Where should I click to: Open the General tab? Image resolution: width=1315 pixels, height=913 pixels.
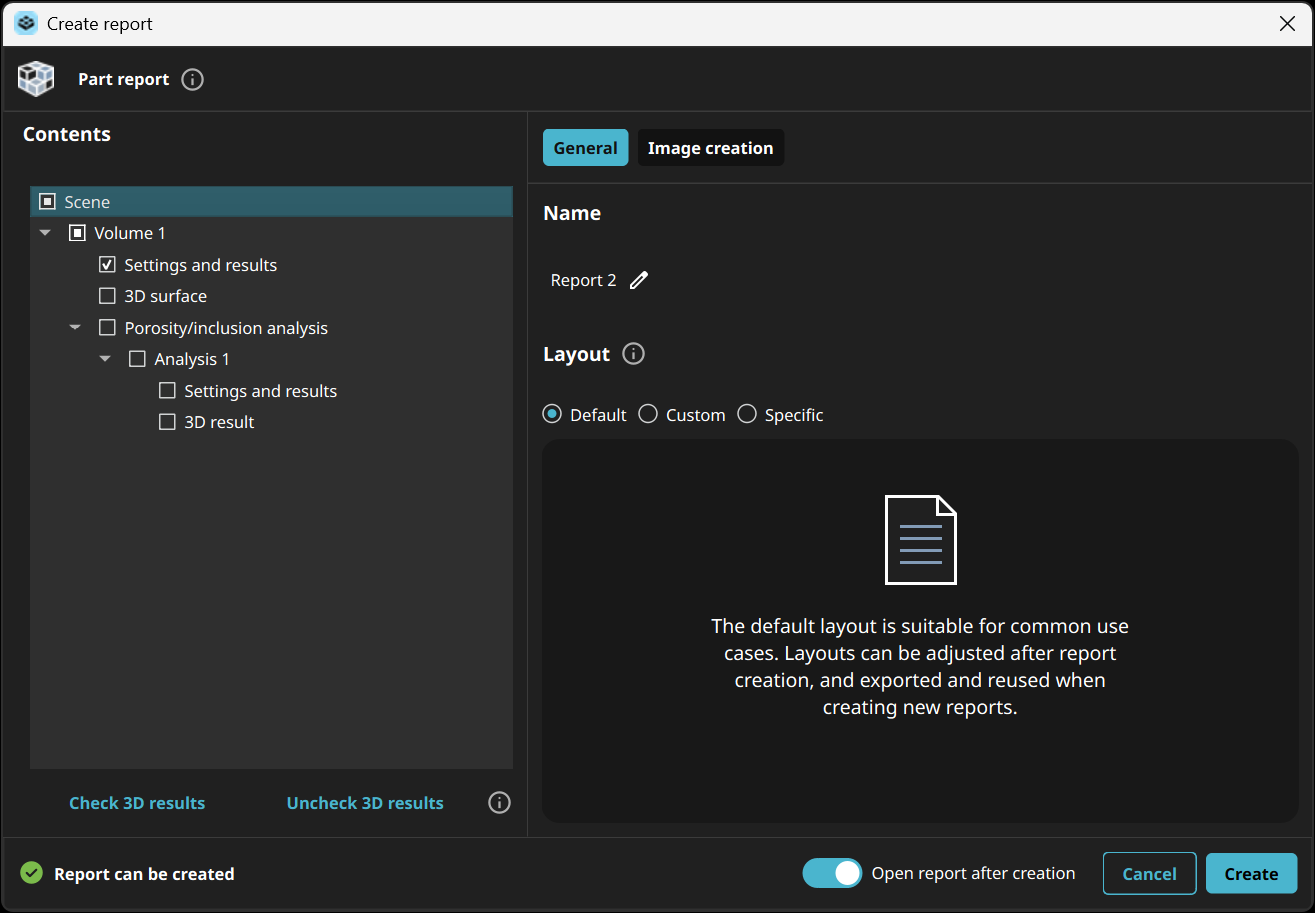[x=585, y=148]
